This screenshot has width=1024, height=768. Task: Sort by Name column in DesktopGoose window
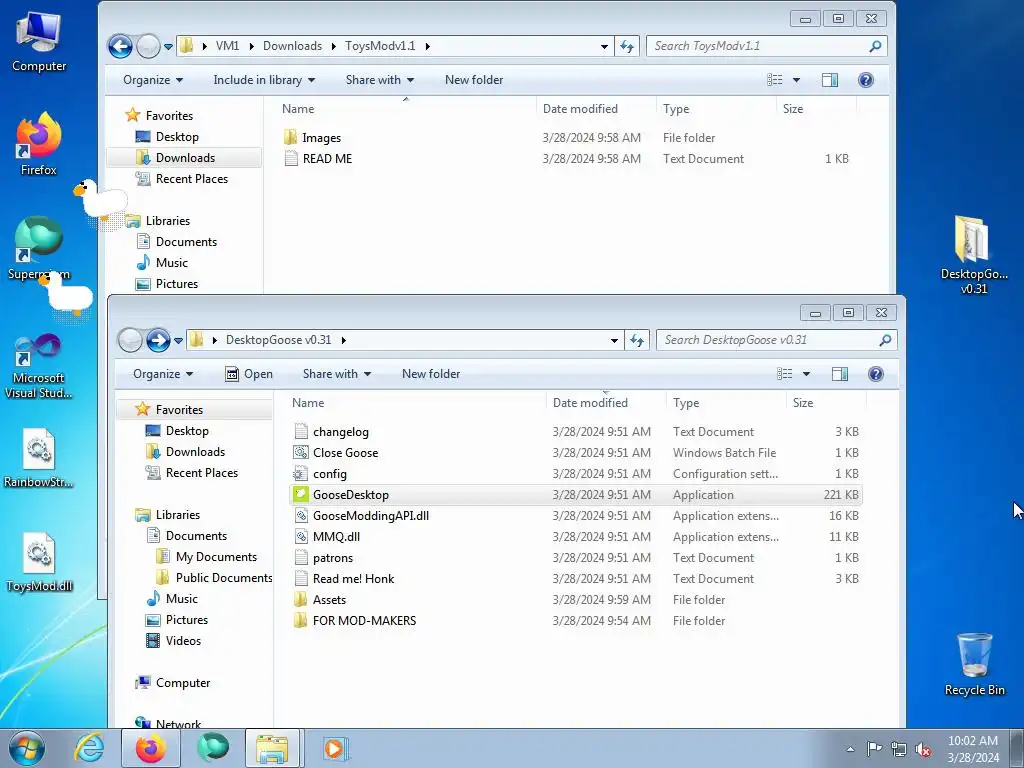coord(308,403)
